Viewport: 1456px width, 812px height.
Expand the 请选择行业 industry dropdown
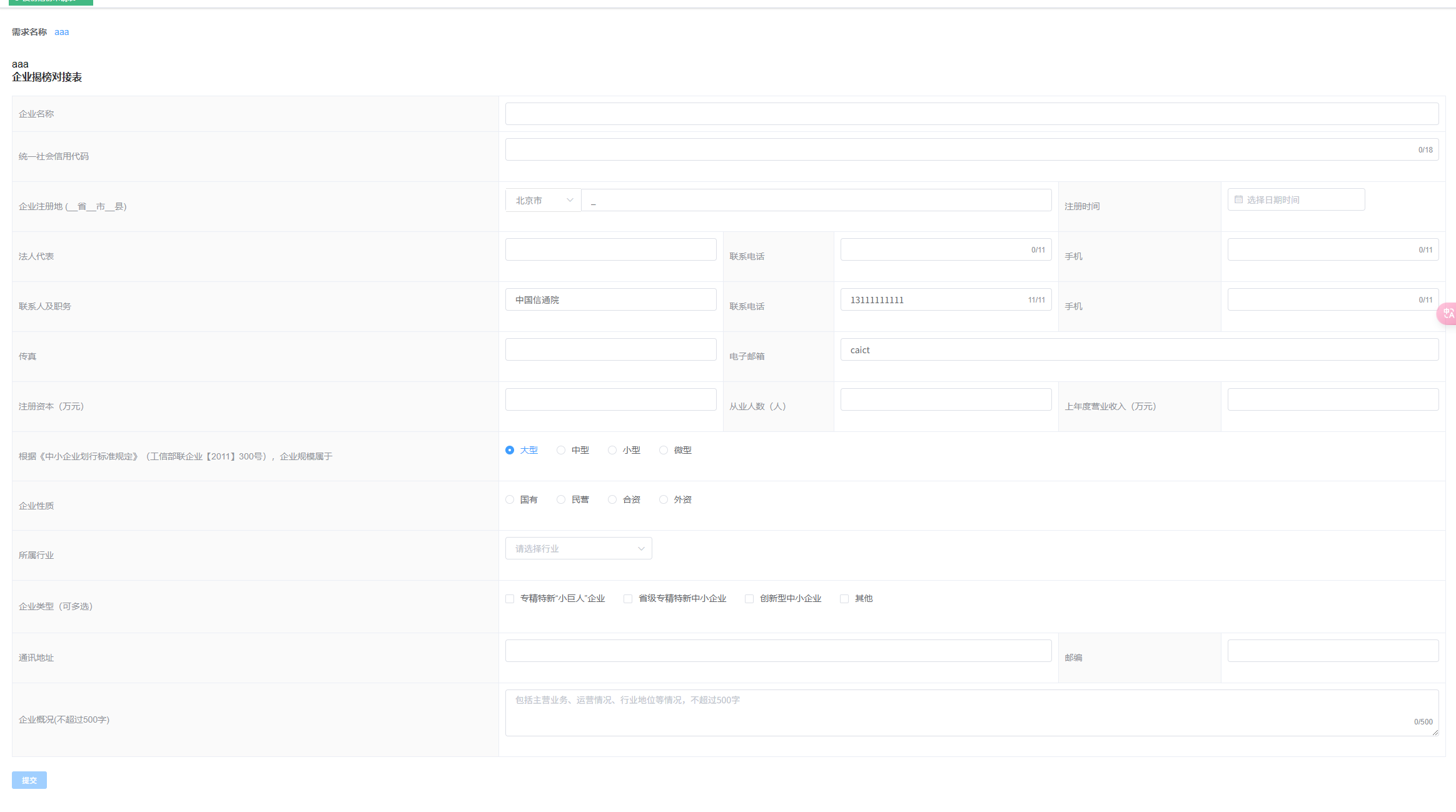pyautogui.click(x=579, y=548)
